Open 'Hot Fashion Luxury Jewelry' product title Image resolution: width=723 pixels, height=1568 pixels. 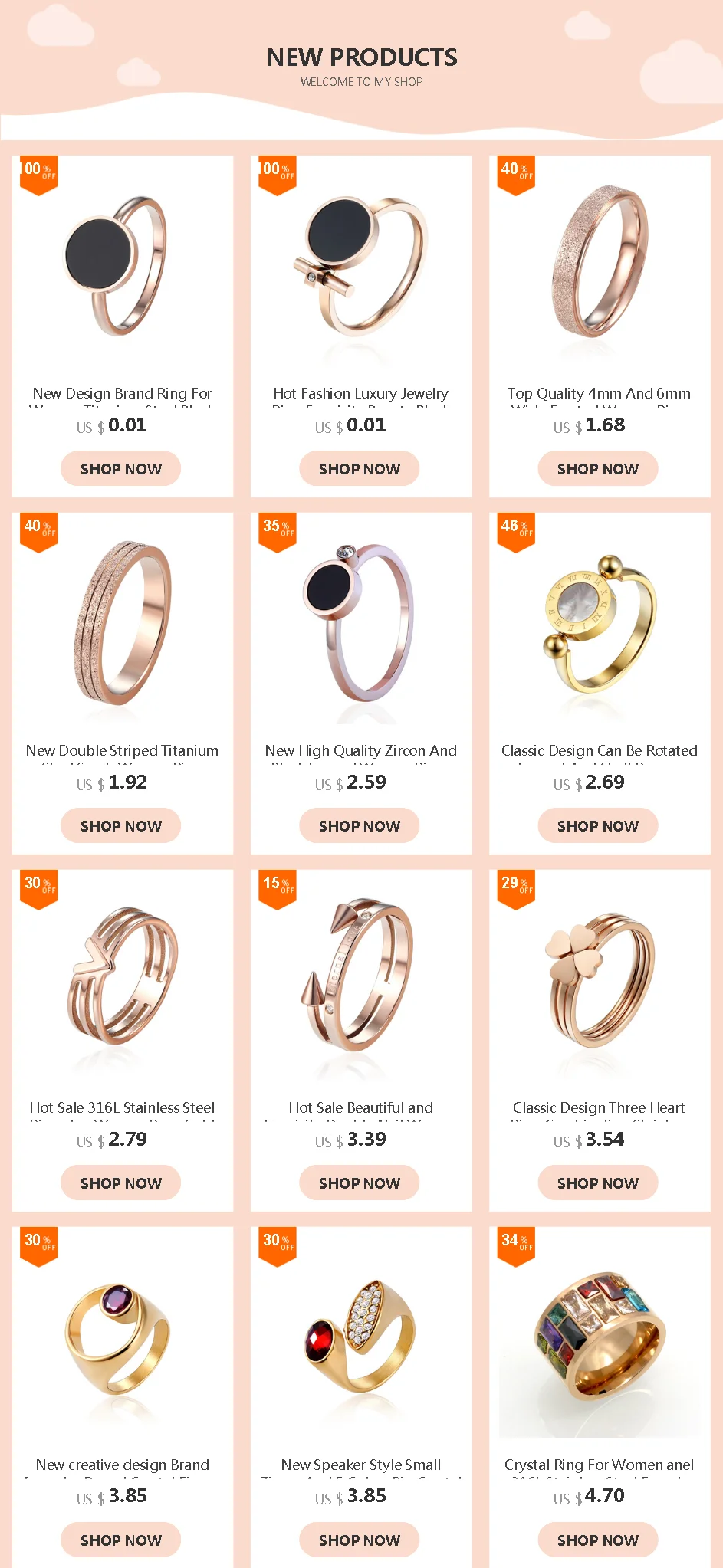(361, 394)
